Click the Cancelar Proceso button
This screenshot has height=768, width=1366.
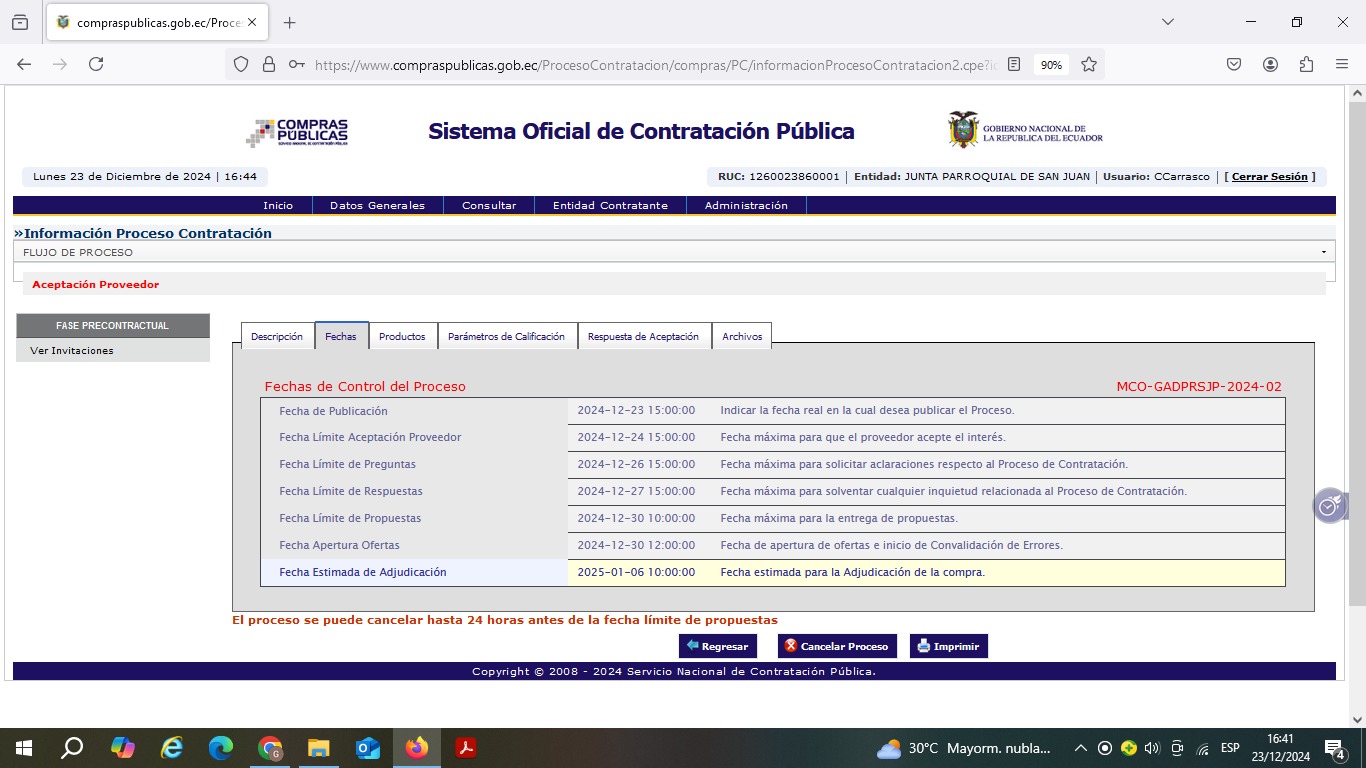coord(837,646)
